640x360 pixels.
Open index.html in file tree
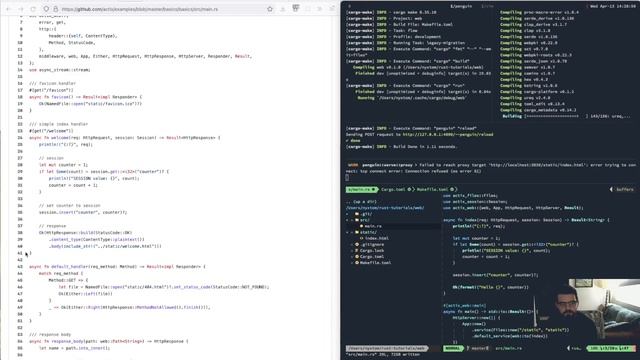pyautogui.click(x=377, y=238)
